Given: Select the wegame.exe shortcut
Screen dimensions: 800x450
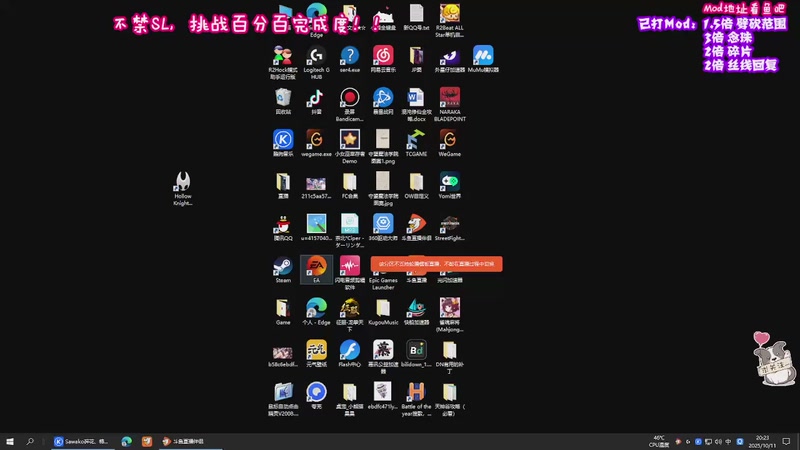Looking at the screenshot, I should click(316, 143).
